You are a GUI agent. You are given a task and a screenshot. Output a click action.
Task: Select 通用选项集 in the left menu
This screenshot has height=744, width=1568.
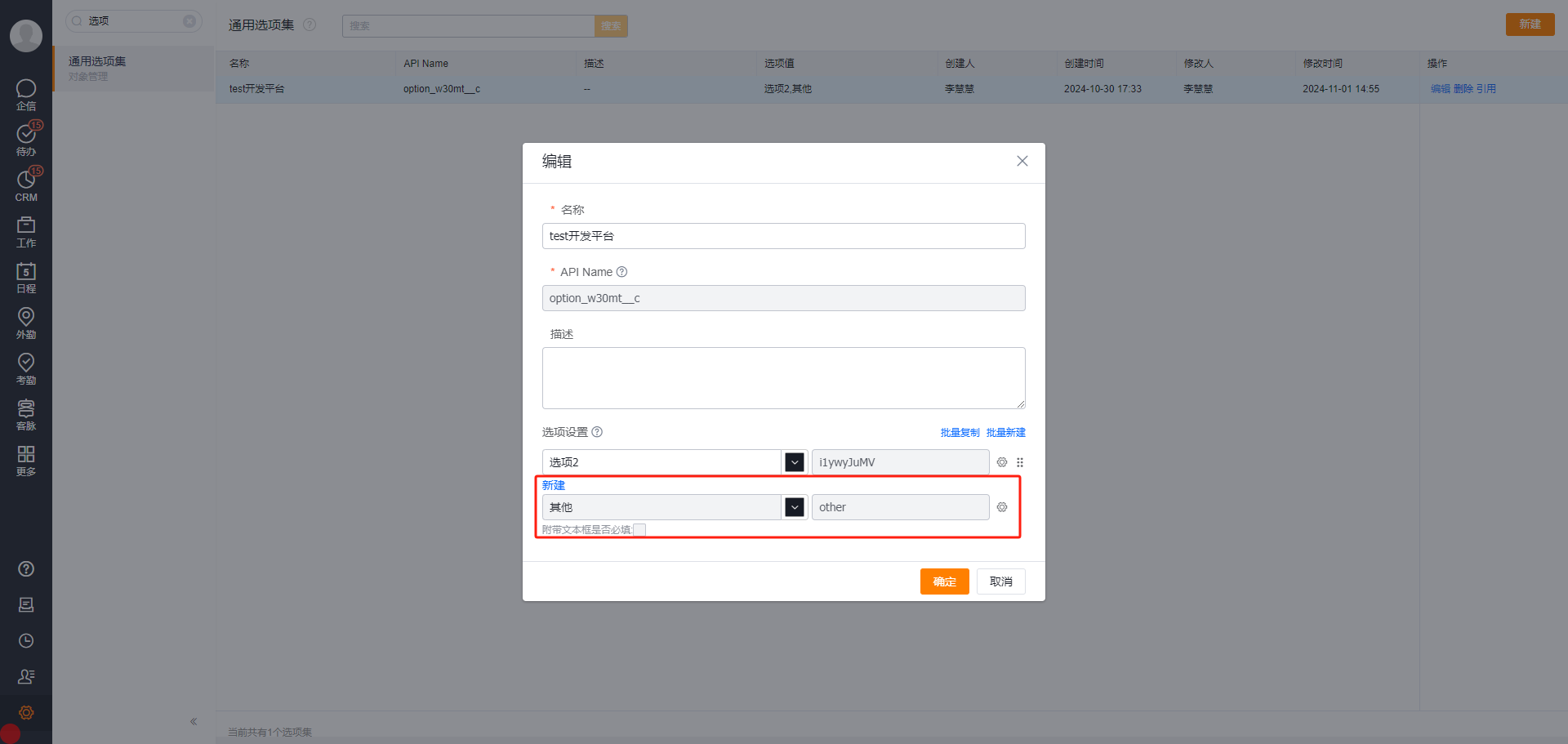click(x=96, y=60)
